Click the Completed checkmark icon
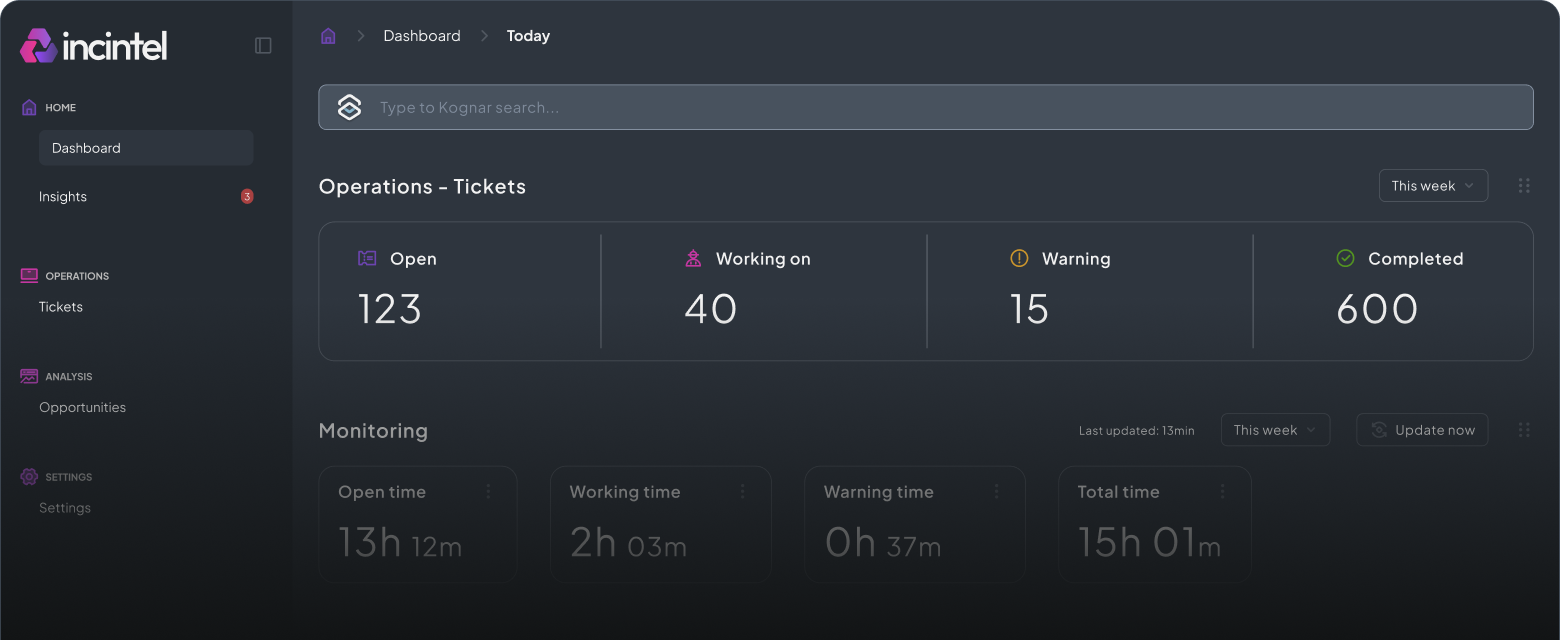Screen dimensions: 1560x640 [x=1344, y=258]
